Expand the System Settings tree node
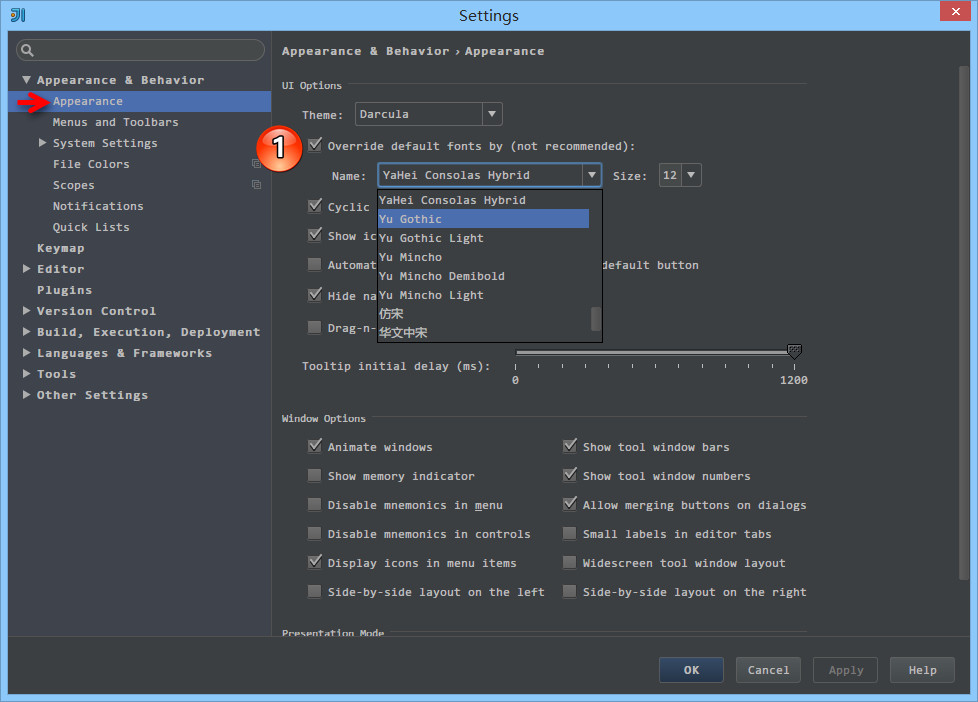 tap(42, 142)
